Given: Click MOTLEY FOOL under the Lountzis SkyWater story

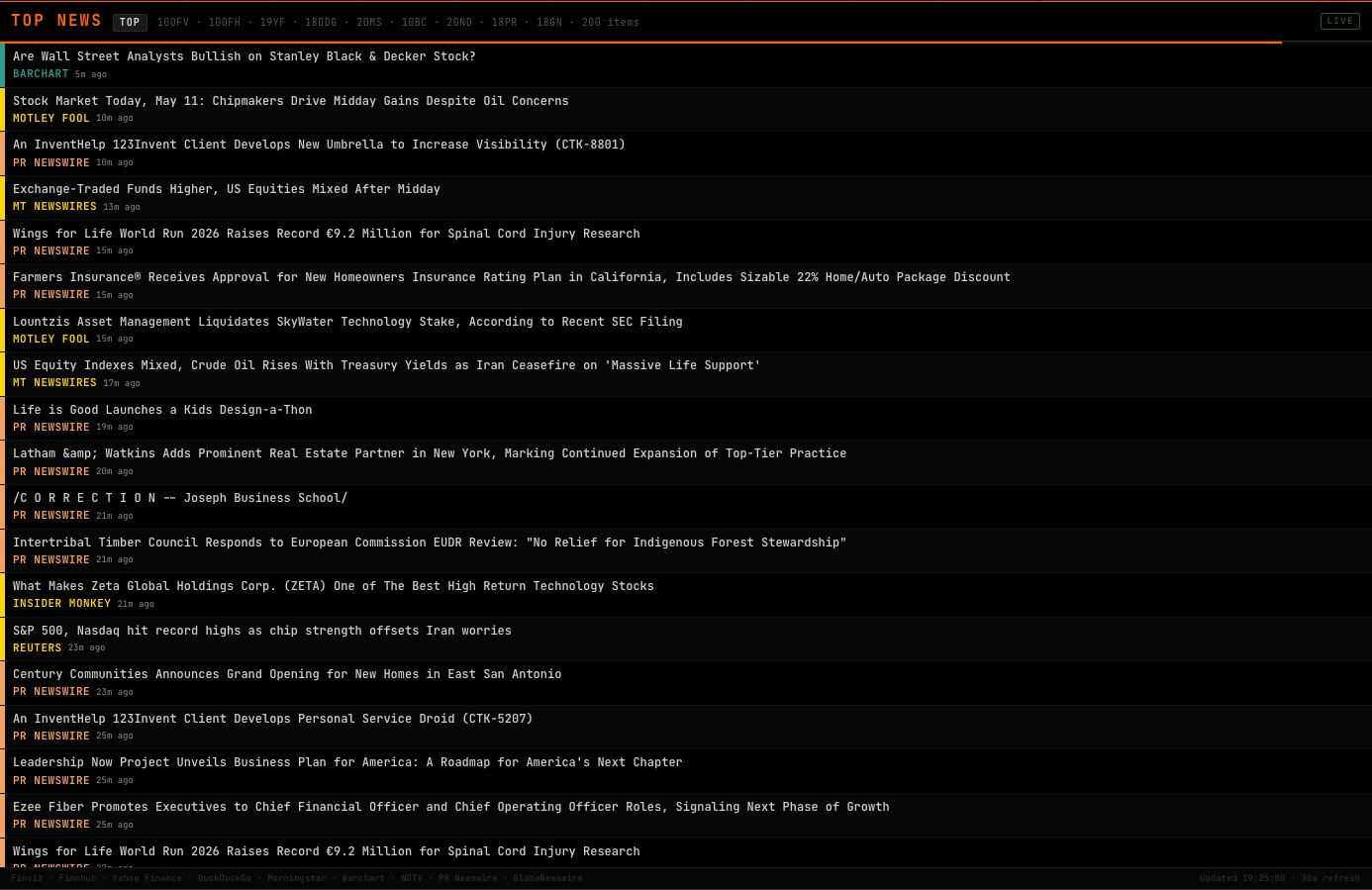Looking at the screenshot, I should point(51,340).
